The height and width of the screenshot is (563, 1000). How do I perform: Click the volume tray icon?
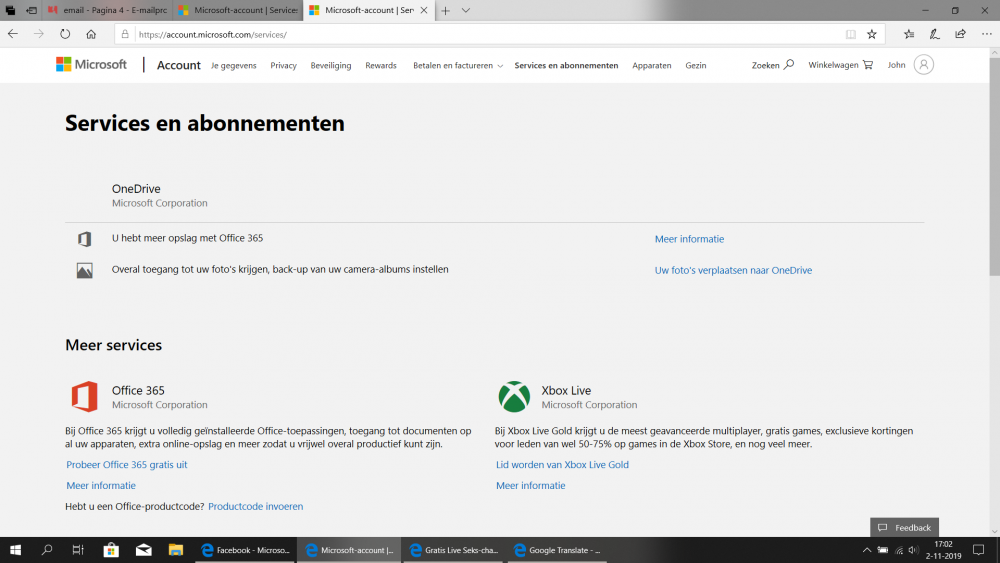913,550
